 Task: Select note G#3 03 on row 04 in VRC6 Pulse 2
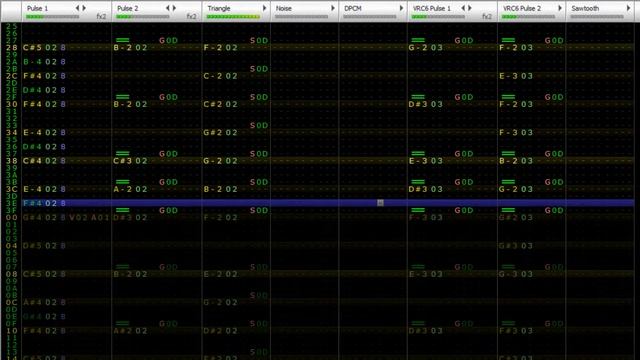516,246
